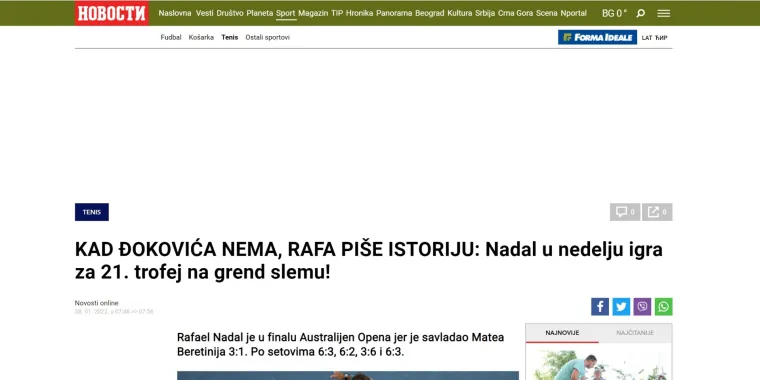The image size is (760, 380).
Task: Click the Novosti online author label
Action: 96,303
